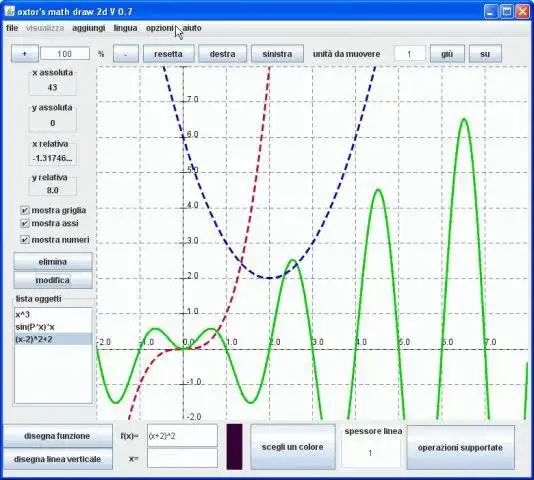Maximize the math draw window
This screenshot has height=480, width=534.
[x=506, y=12]
